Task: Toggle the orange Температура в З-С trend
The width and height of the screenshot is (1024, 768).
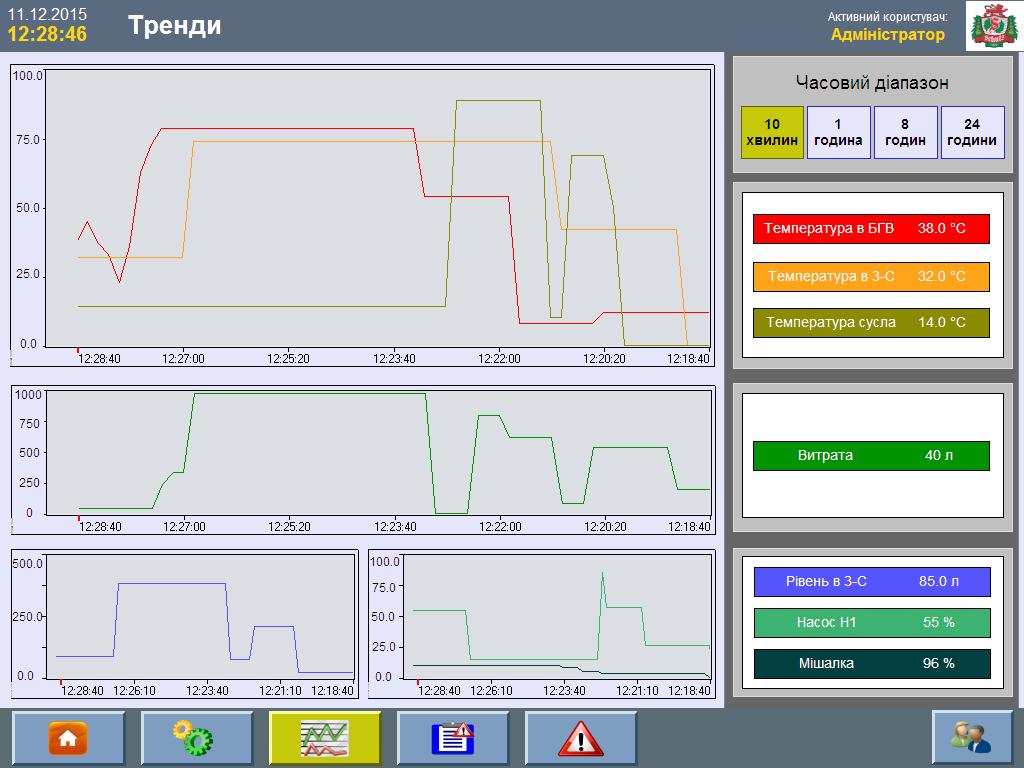Action: pyautogui.click(x=871, y=276)
